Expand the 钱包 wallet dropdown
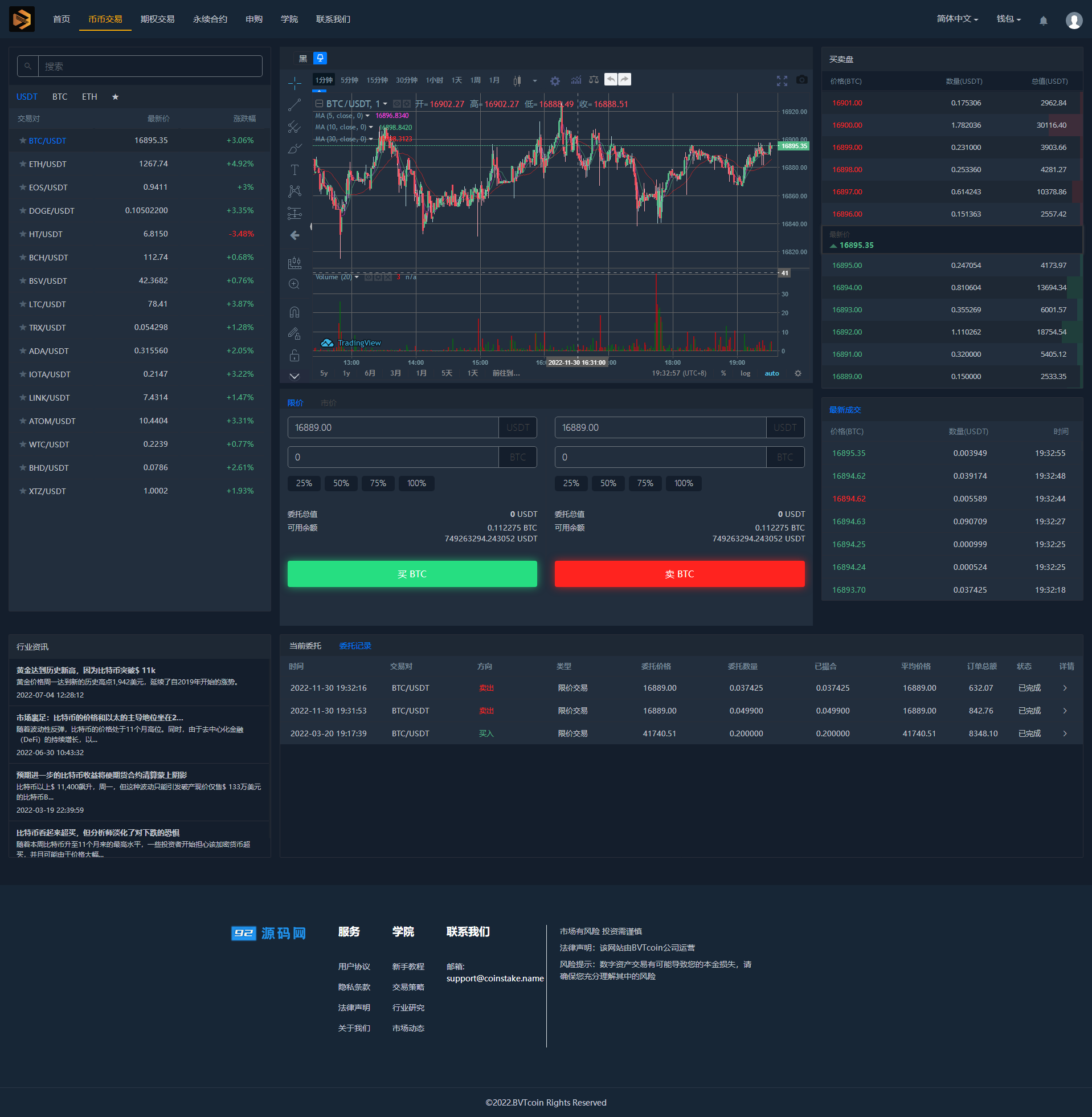 [x=1008, y=19]
